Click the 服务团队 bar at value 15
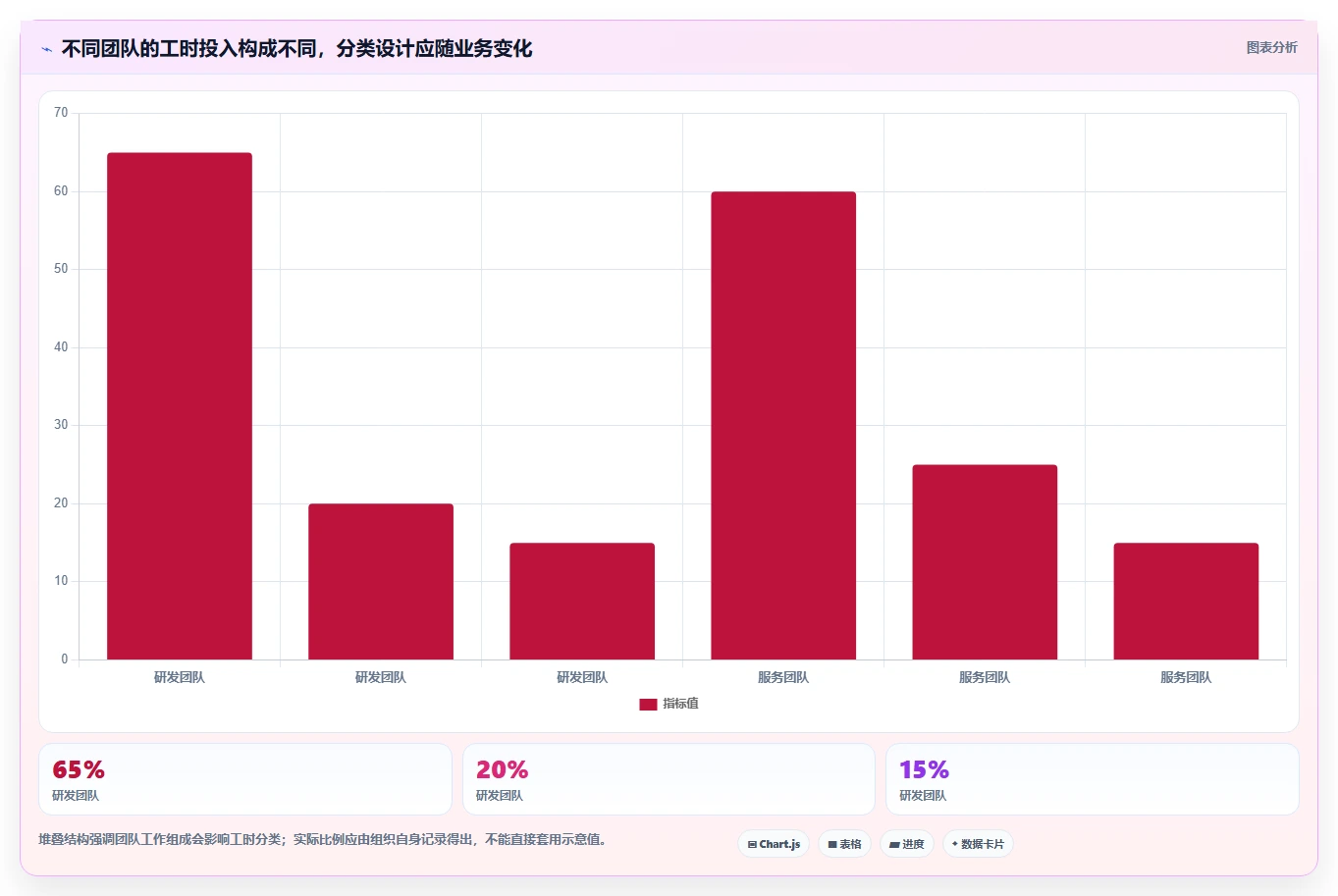 pyautogui.click(x=1186, y=602)
